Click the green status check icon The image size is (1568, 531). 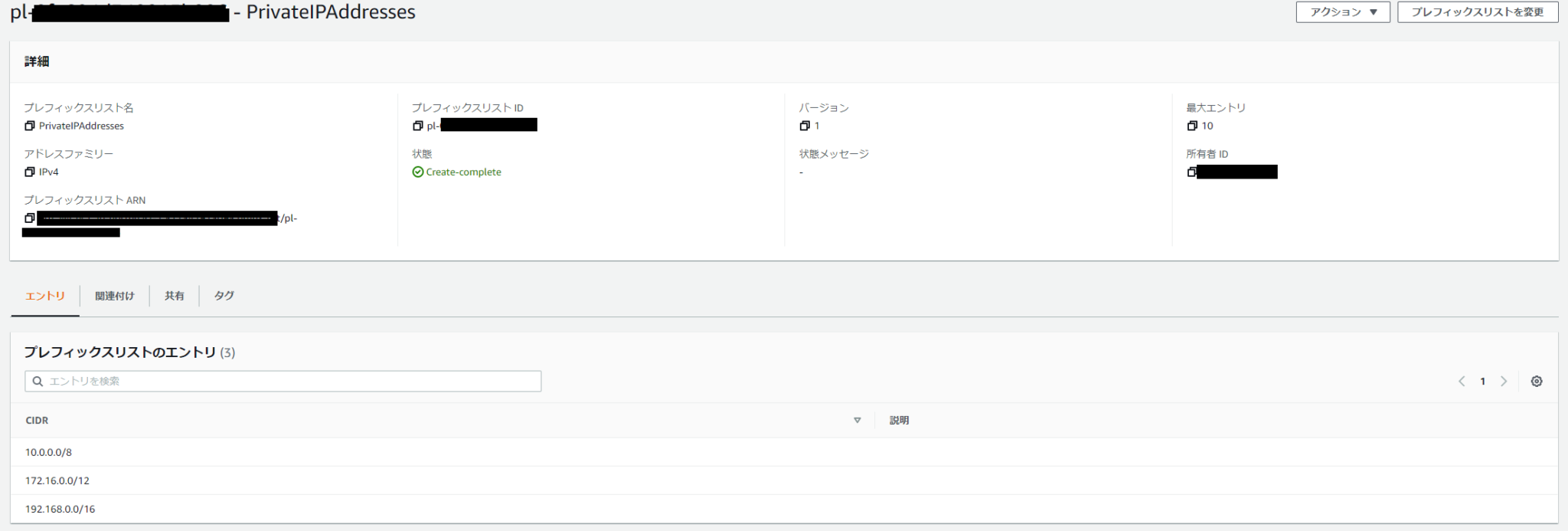(418, 172)
